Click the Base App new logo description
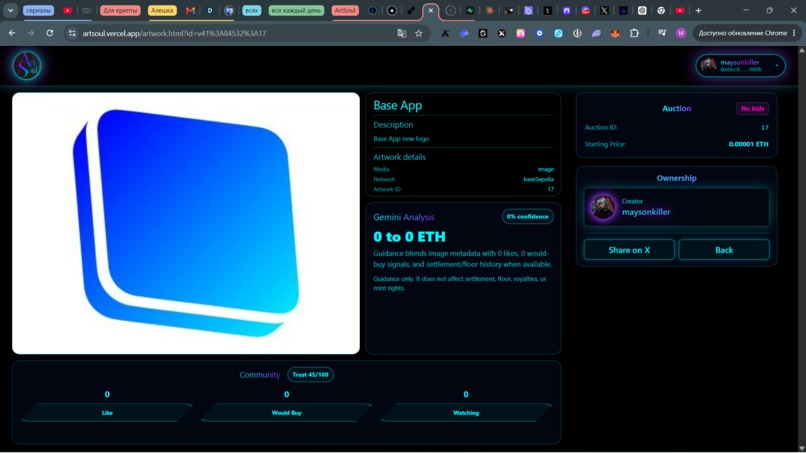Screen dimensions: 806x453 pos(401,138)
